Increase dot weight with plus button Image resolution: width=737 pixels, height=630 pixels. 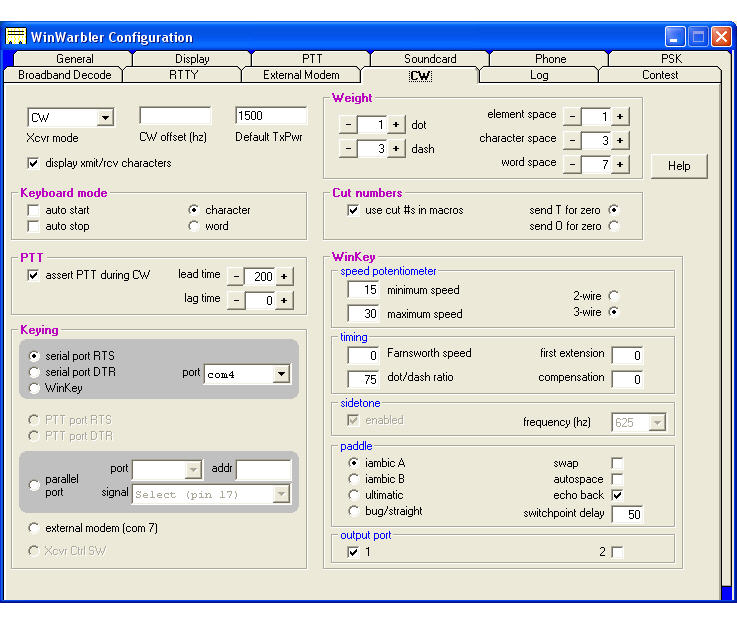tap(396, 125)
